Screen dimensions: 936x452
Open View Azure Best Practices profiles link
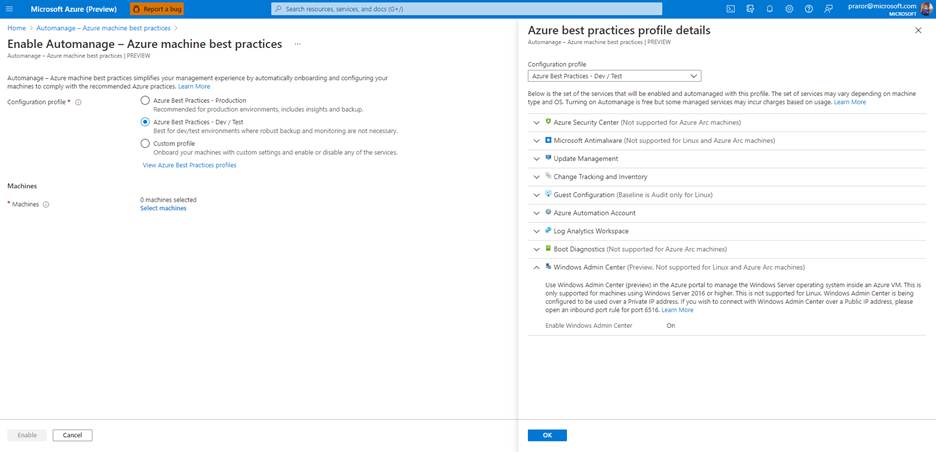189,165
